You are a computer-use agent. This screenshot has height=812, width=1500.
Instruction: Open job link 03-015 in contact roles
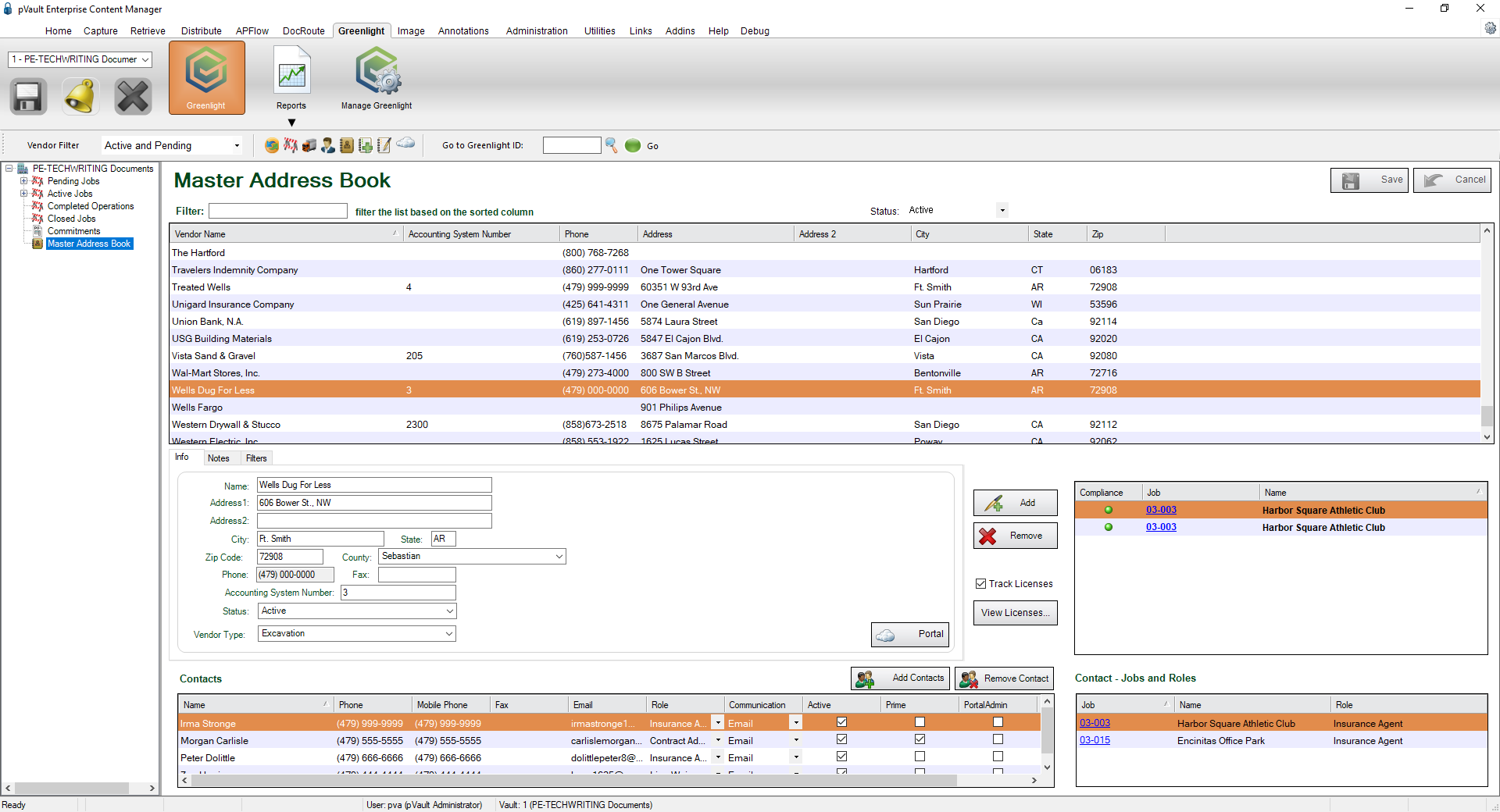[1095, 740]
